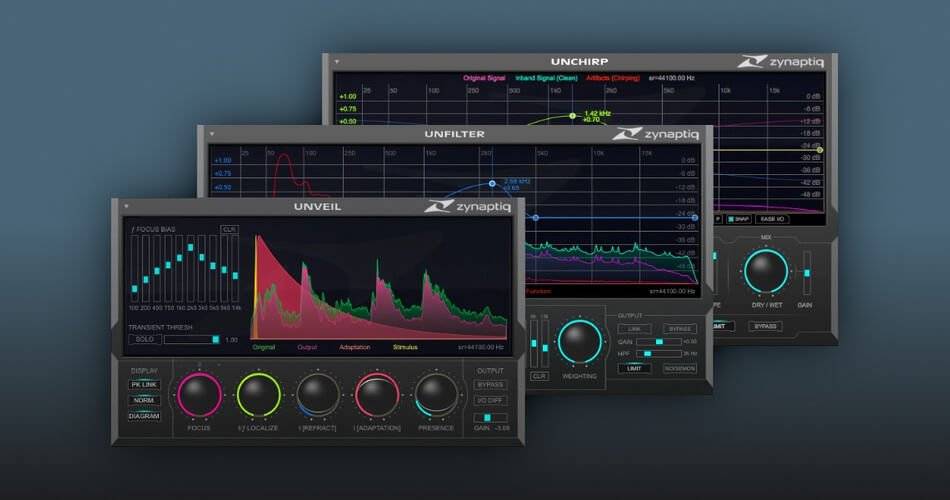Toggle BYPASS in UNCHIRP
This screenshot has height=500, width=950.
(x=765, y=326)
